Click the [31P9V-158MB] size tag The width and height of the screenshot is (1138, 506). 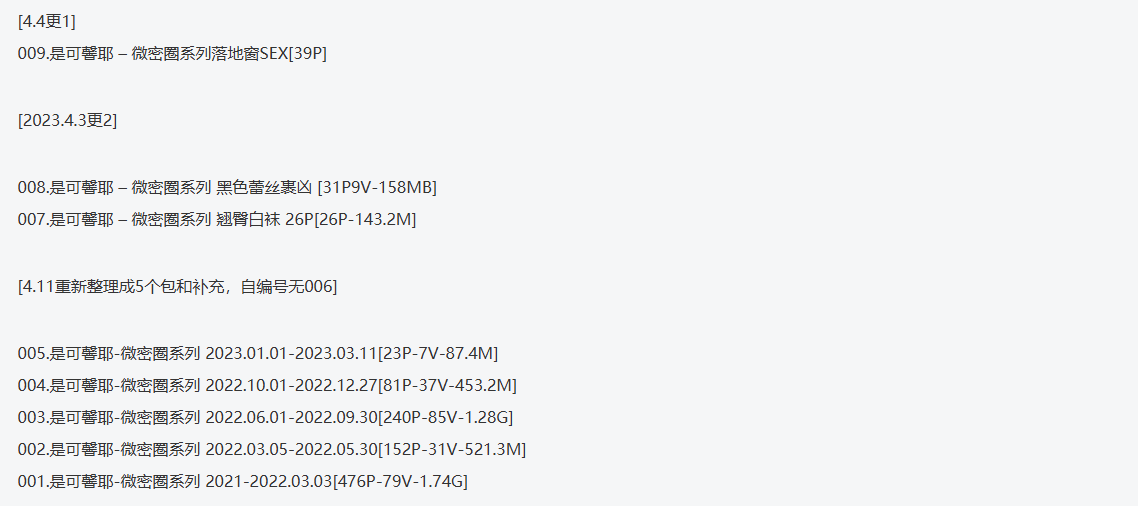tap(377, 187)
